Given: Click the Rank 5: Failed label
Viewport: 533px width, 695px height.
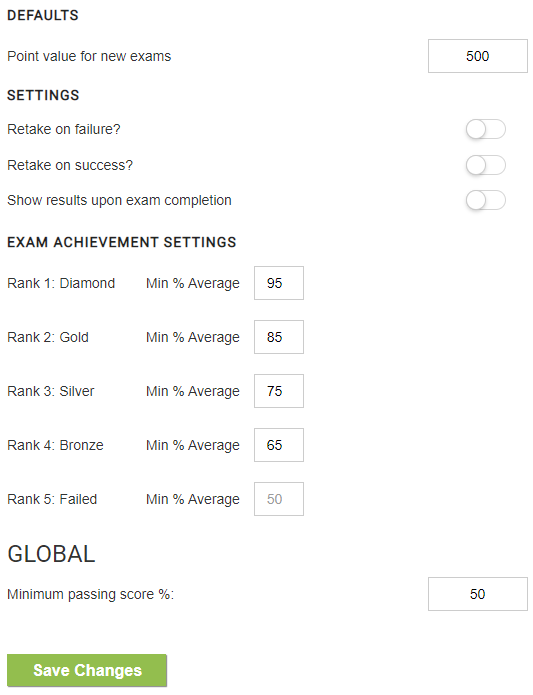Looking at the screenshot, I should click(52, 500).
